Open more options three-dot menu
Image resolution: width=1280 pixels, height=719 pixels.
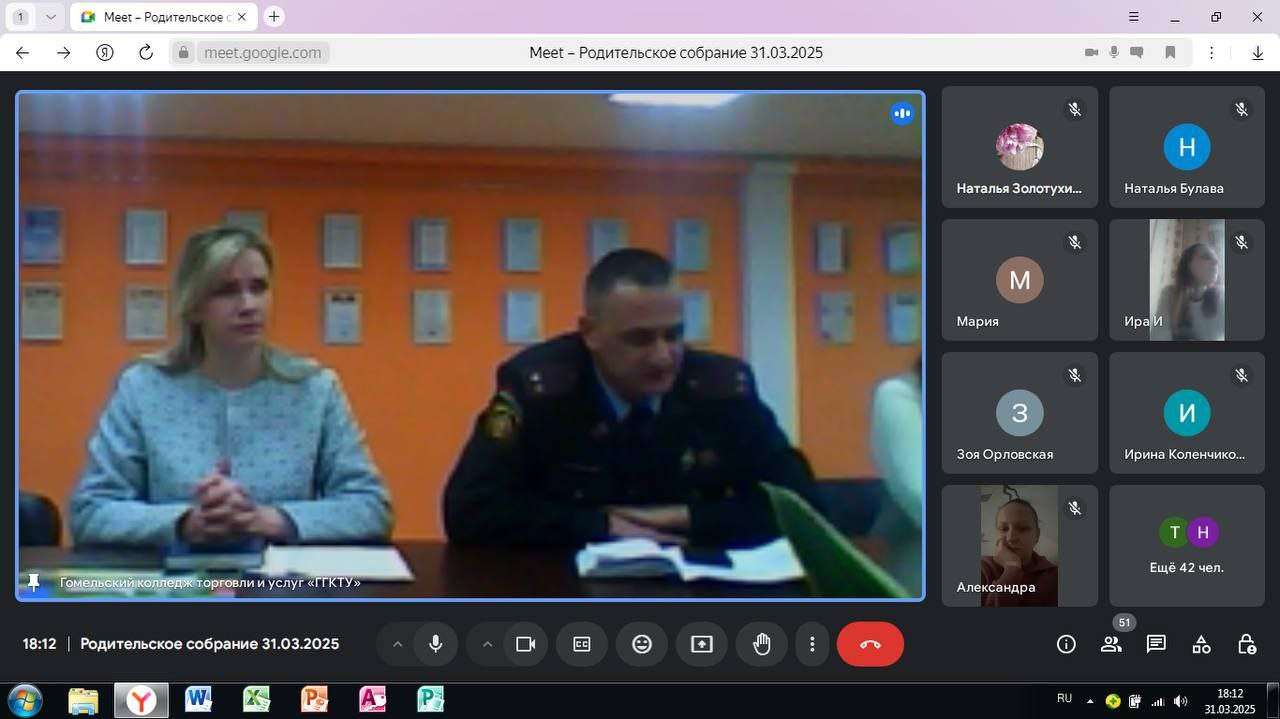812,644
